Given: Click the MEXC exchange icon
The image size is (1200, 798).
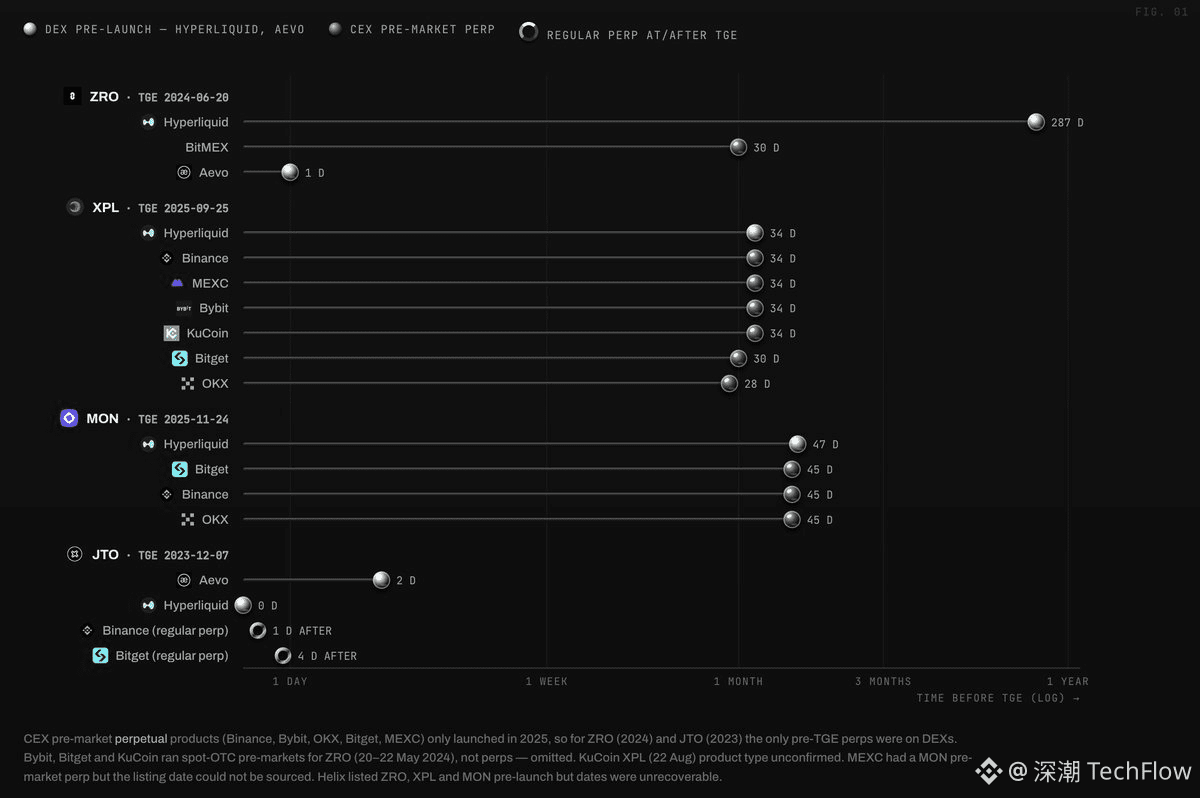Looking at the screenshot, I should (177, 283).
